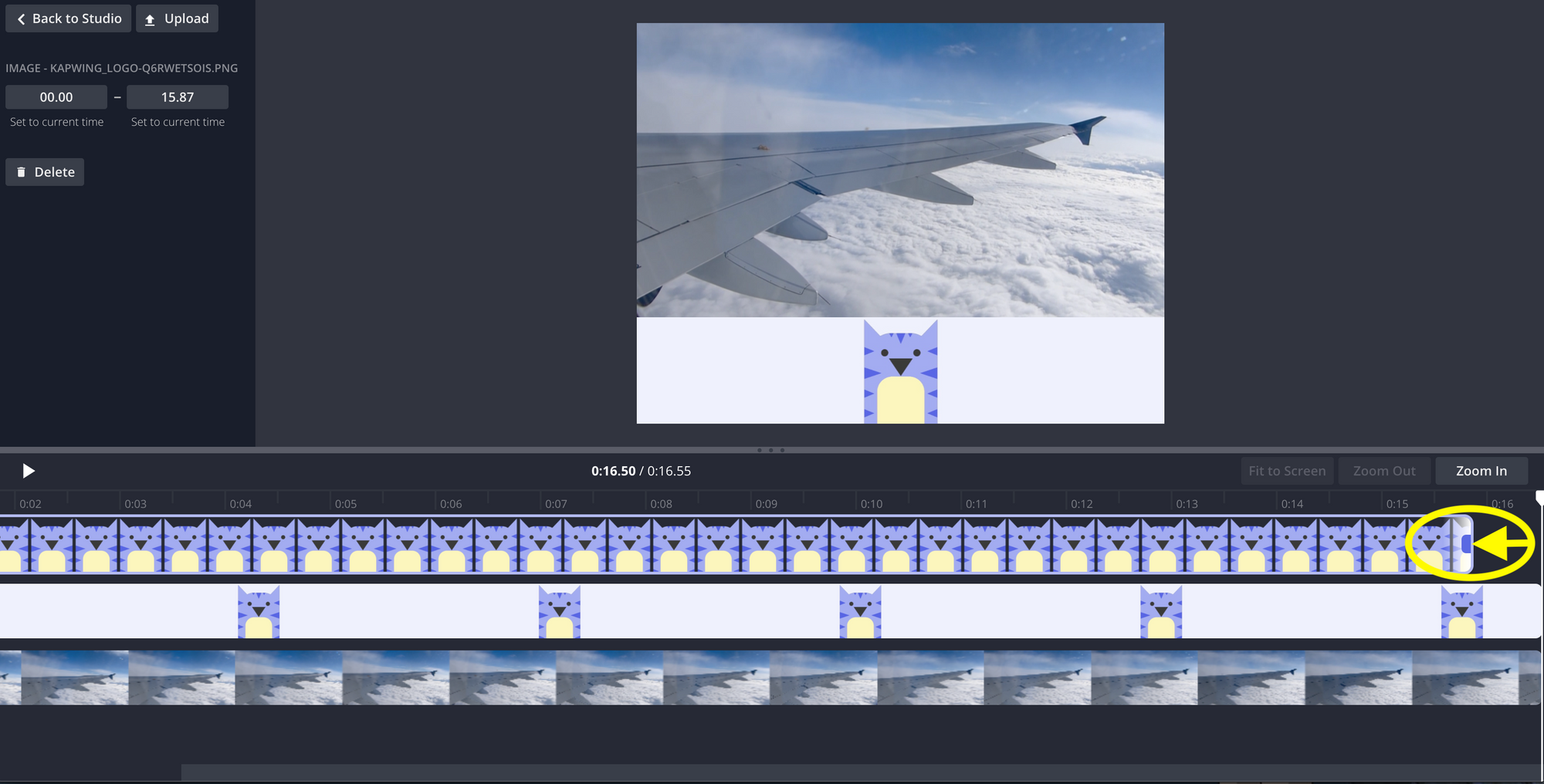Click Set to current time under start field
Image resolution: width=1544 pixels, height=784 pixels.
[56, 122]
